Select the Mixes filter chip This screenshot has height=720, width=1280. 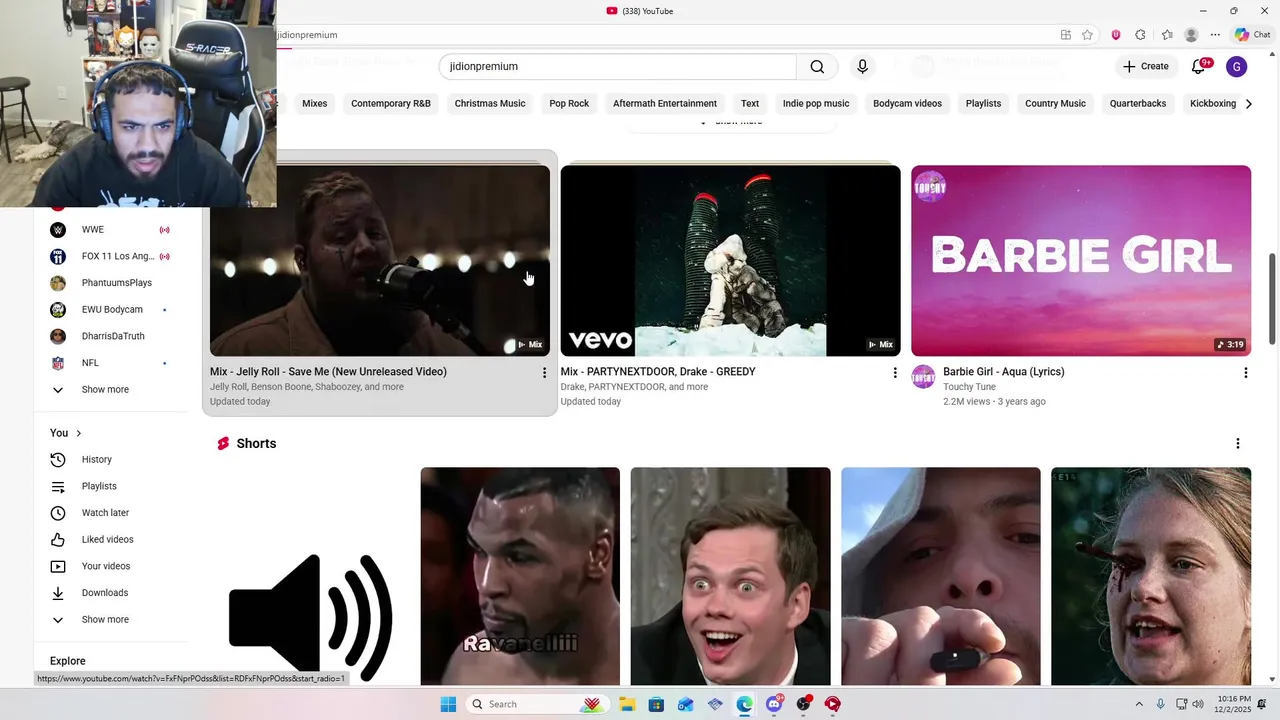(314, 103)
